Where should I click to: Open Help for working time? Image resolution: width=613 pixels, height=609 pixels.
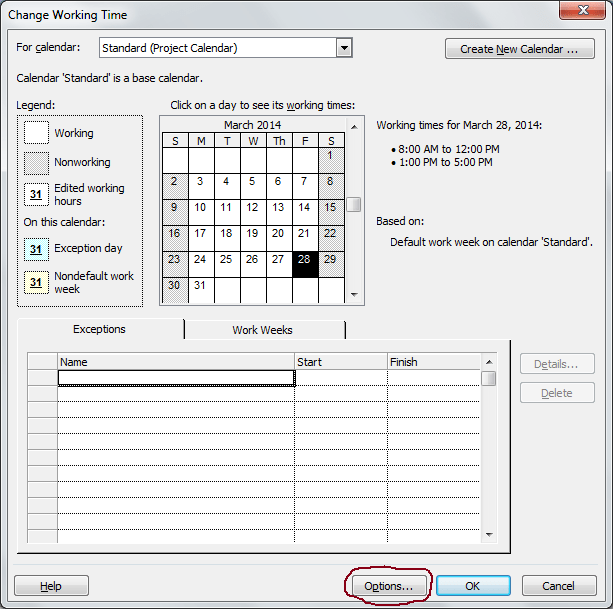click(x=51, y=586)
